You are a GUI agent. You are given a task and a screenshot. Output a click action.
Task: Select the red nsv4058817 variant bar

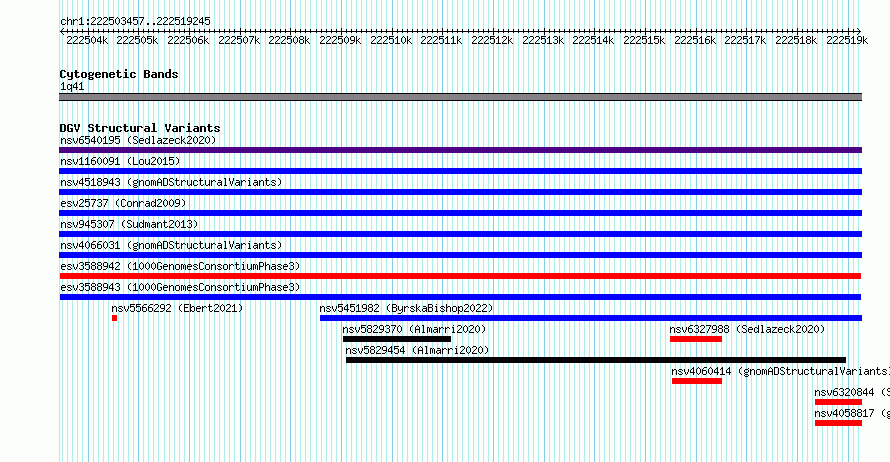pyautogui.click(x=838, y=423)
